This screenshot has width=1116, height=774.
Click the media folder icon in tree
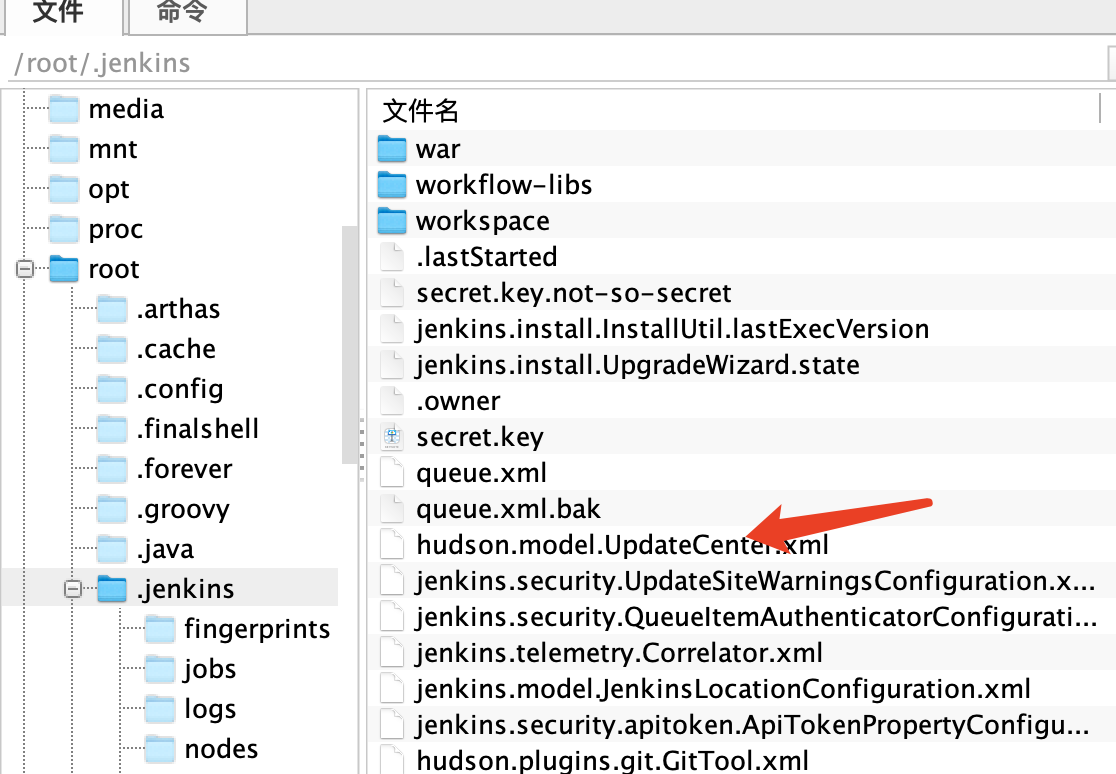[x=64, y=109]
